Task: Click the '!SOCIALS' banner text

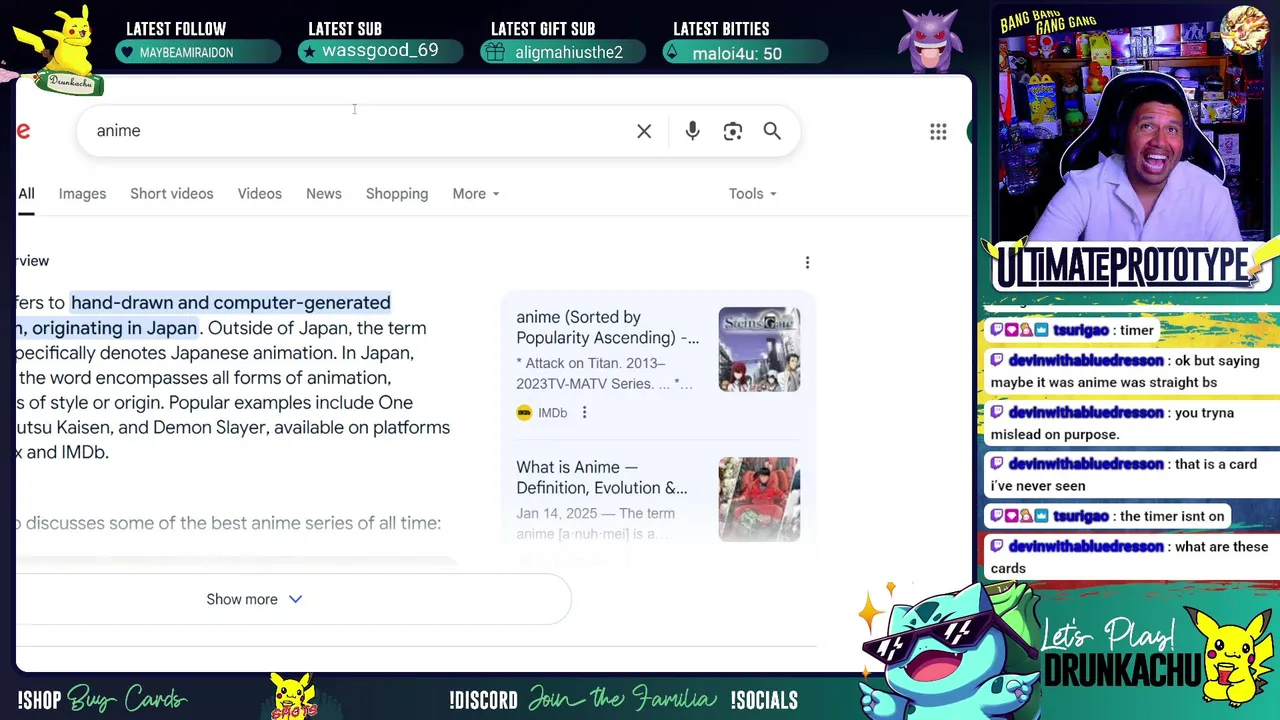Action: tap(764, 700)
